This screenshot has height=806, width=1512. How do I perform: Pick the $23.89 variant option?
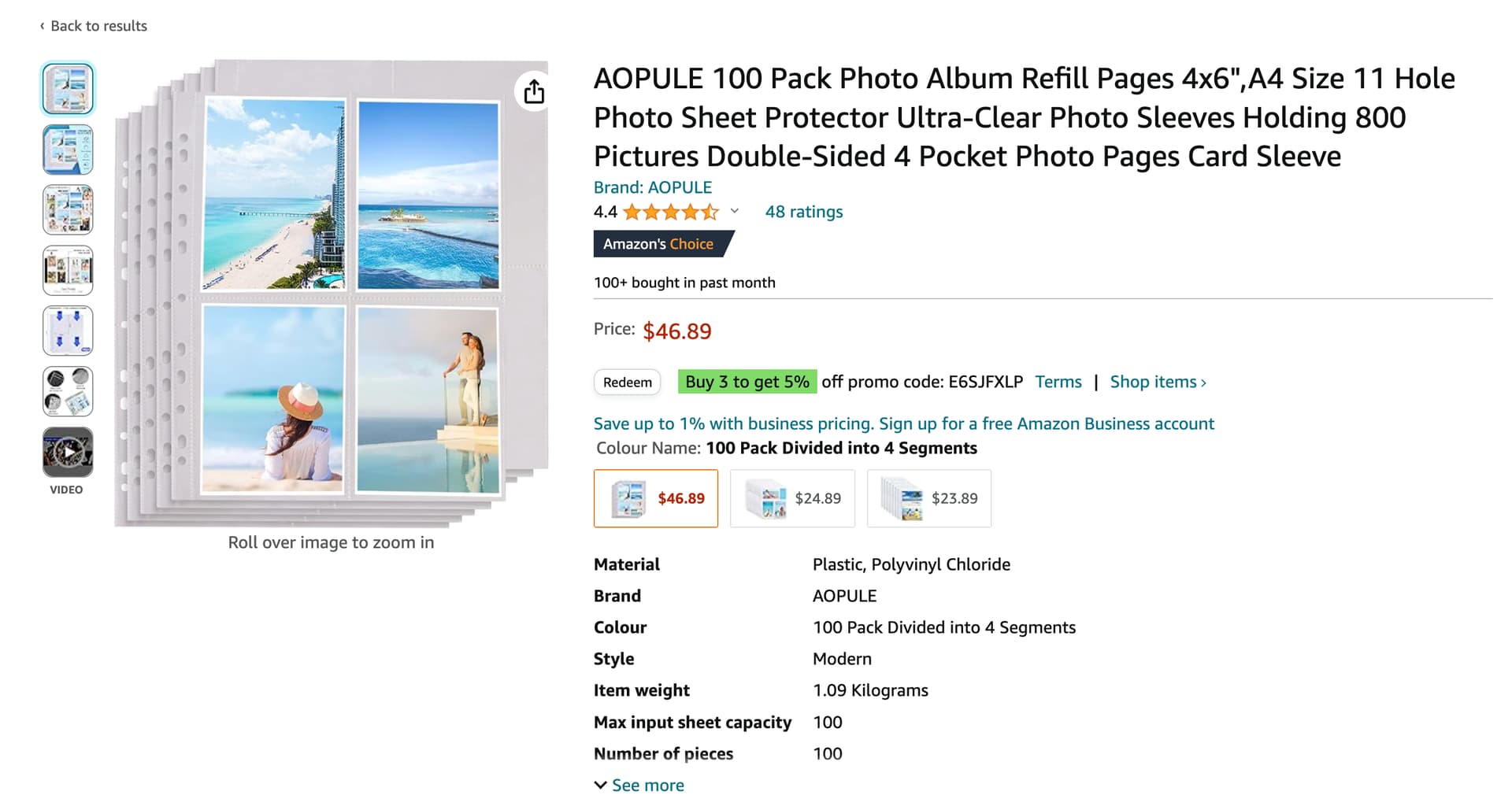(929, 498)
